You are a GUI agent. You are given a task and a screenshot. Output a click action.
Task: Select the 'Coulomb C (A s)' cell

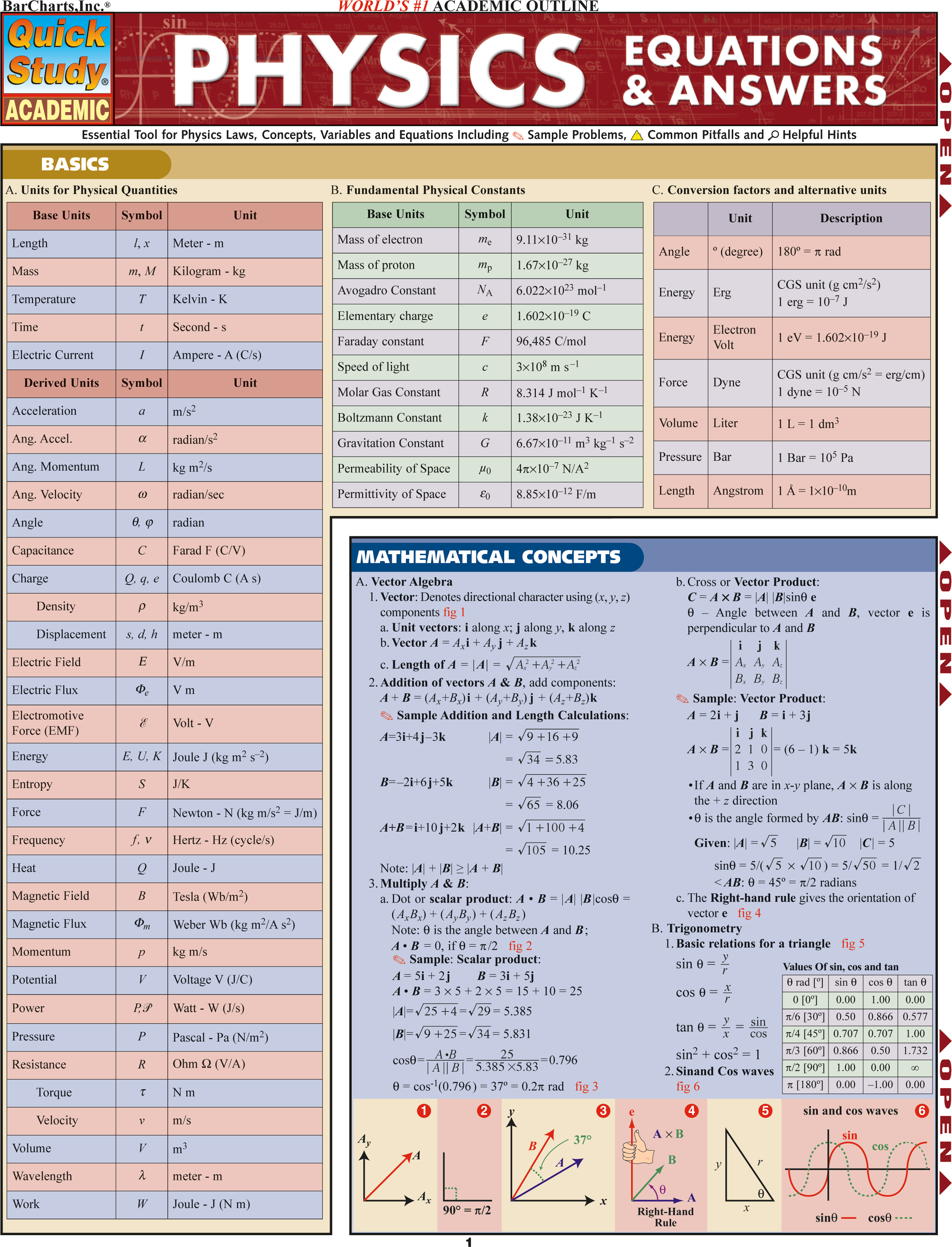click(x=245, y=579)
